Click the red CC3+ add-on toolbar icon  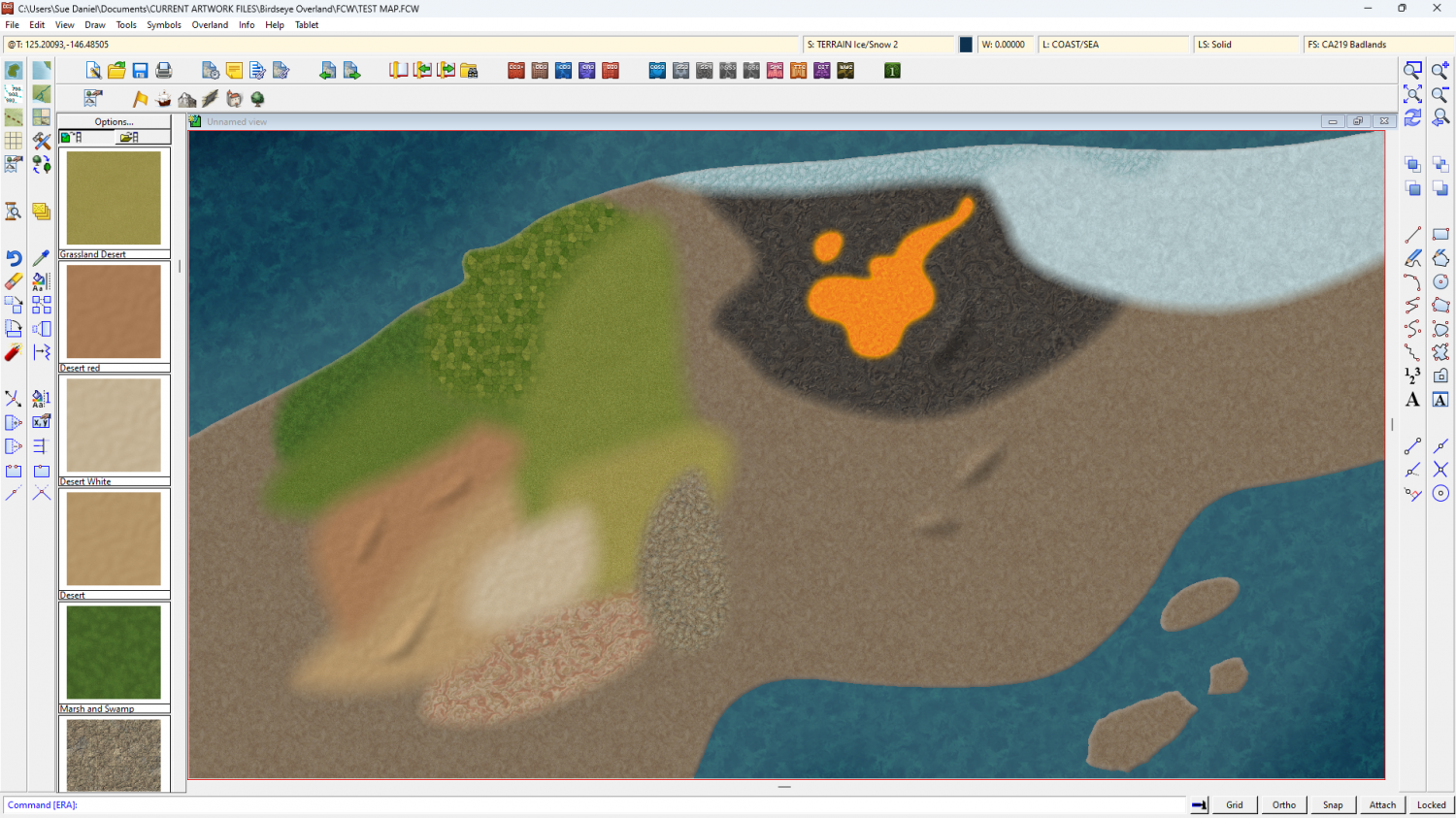pyautogui.click(x=516, y=71)
